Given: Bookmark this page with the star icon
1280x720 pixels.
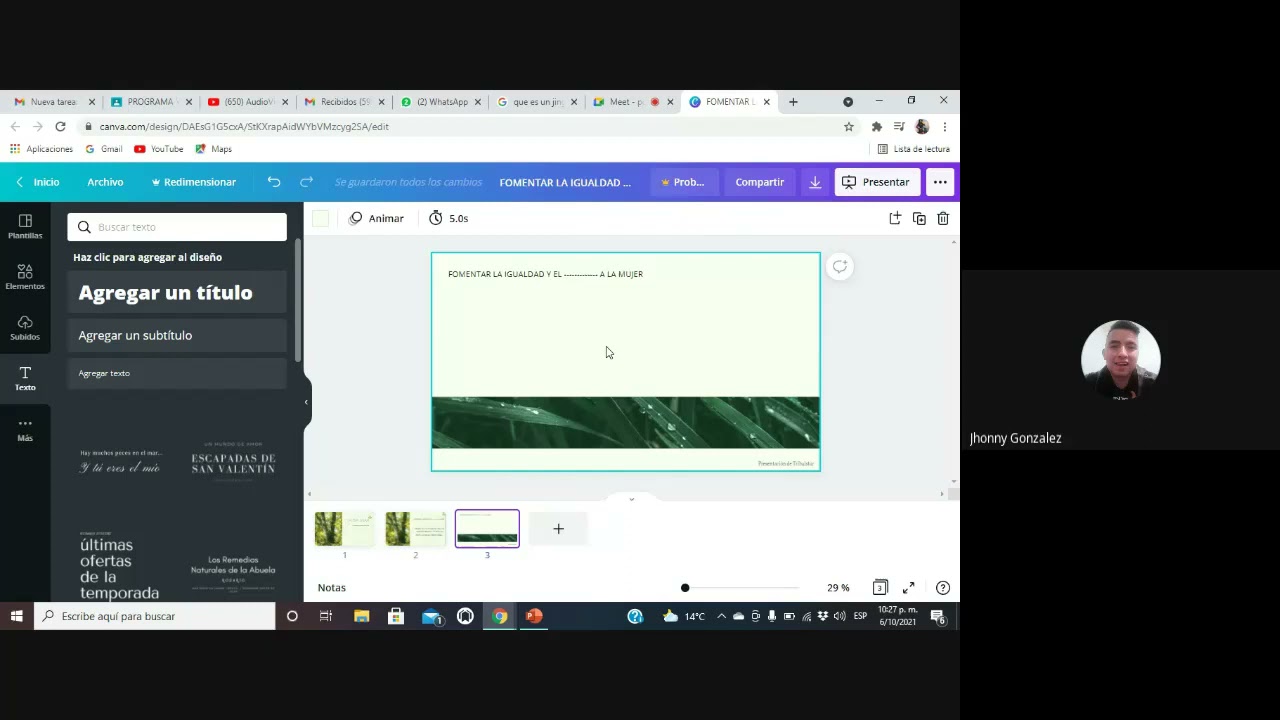Looking at the screenshot, I should (x=849, y=127).
